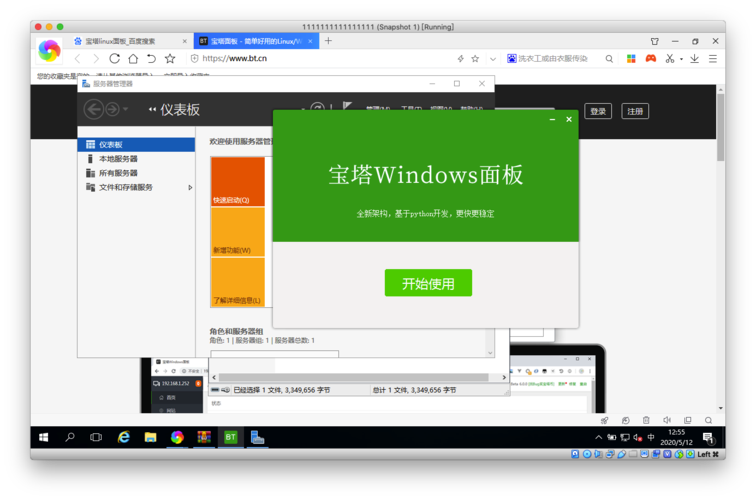The height and width of the screenshot is (500, 756).
Task: Click the rocket accelerator icon in browser status bar
Action: tap(604, 420)
